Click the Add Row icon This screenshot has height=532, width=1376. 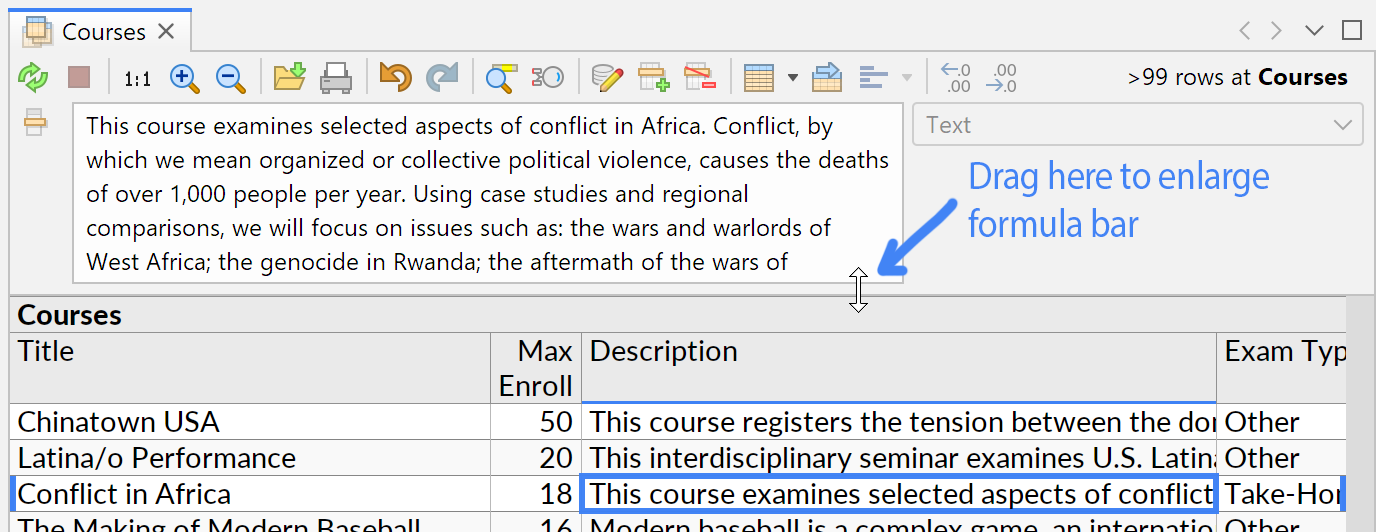click(654, 77)
